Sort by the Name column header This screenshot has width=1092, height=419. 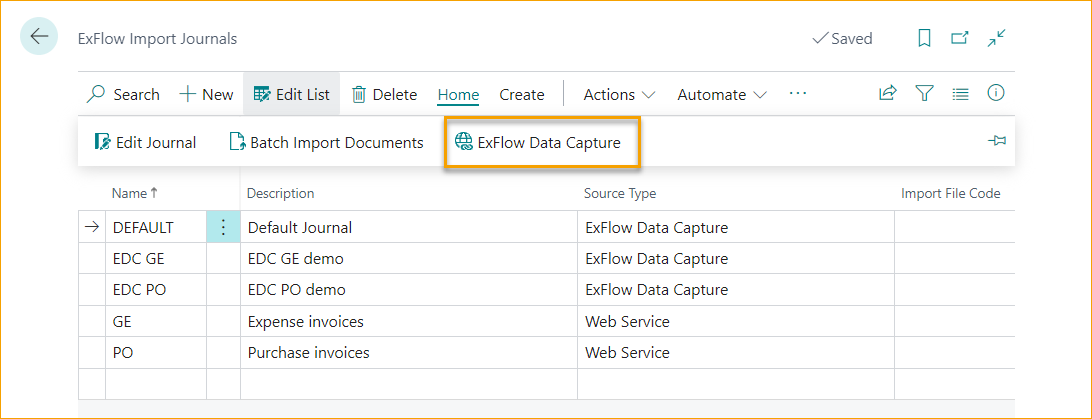click(134, 193)
